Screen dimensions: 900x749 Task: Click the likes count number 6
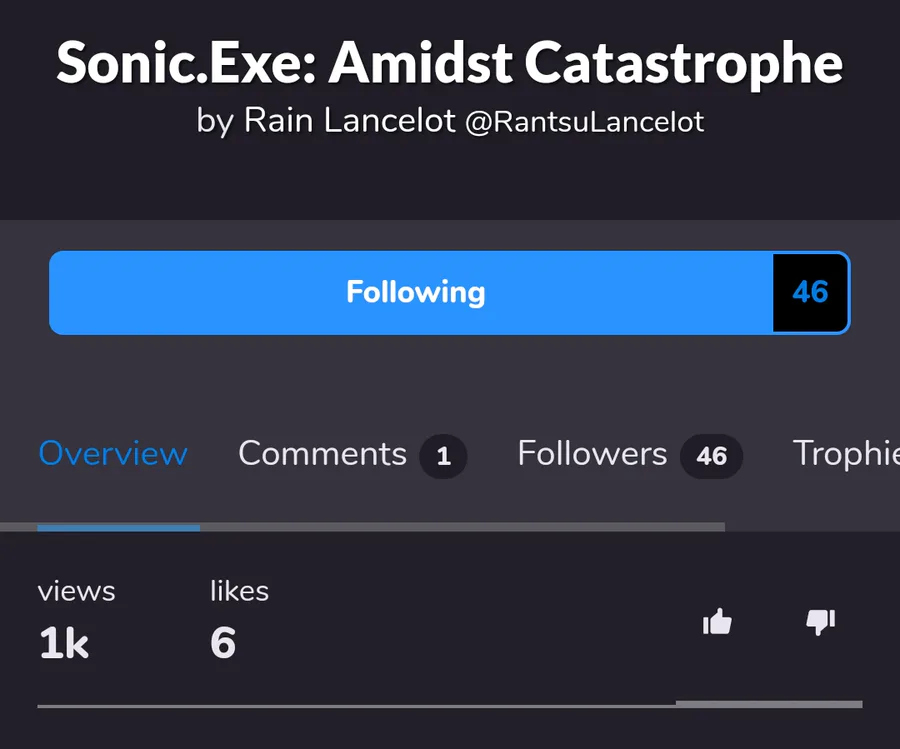223,643
